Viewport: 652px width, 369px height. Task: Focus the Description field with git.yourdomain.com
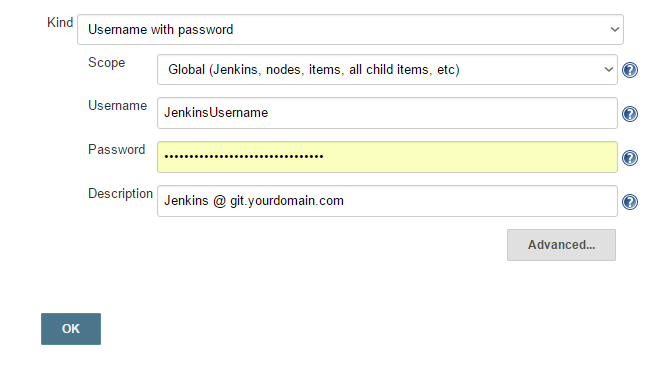pos(387,201)
